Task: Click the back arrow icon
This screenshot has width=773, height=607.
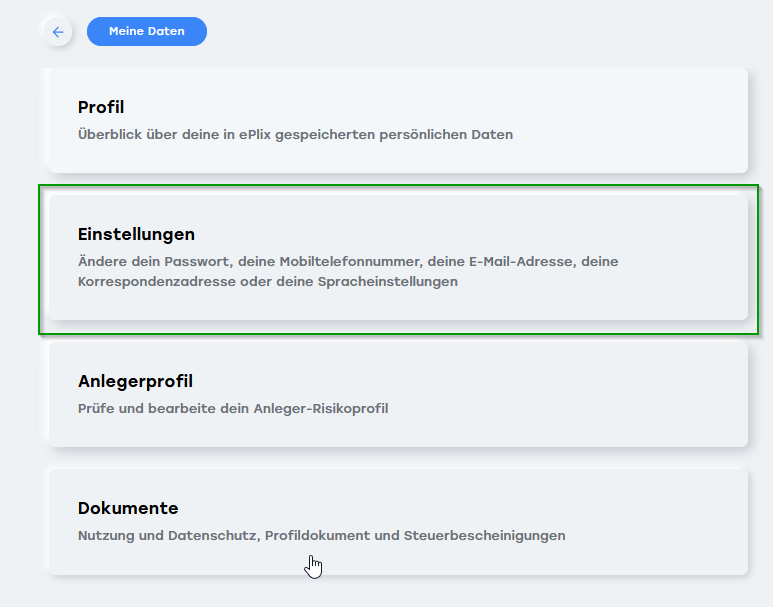Action: 58,32
